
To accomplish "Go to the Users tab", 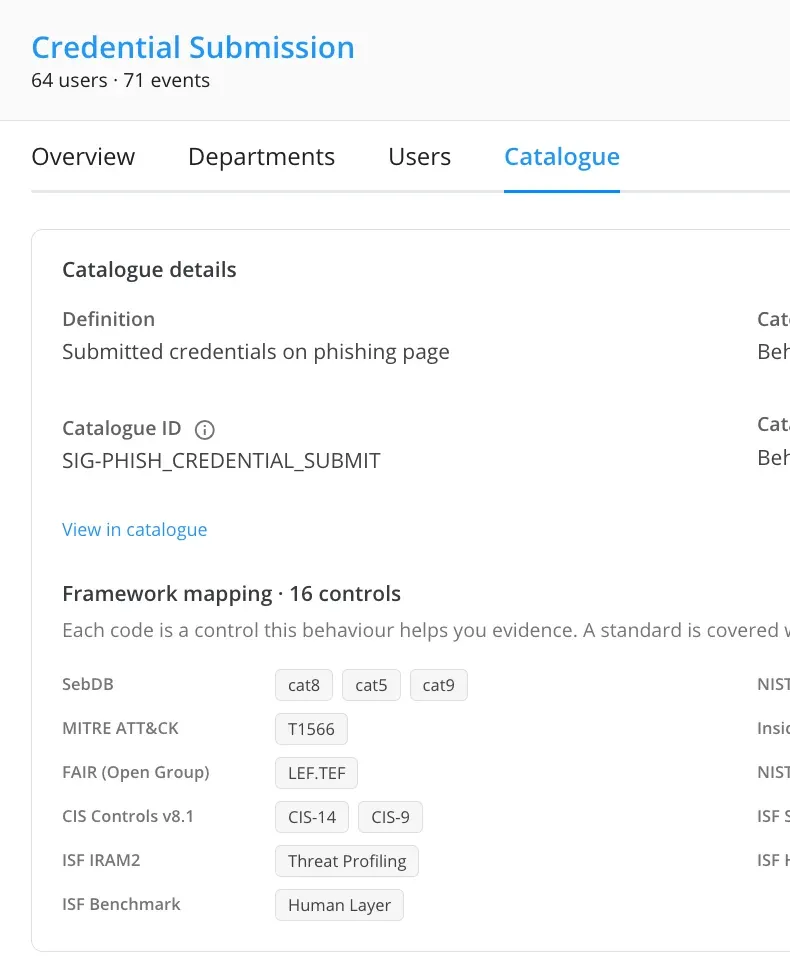I will click(x=420, y=157).
